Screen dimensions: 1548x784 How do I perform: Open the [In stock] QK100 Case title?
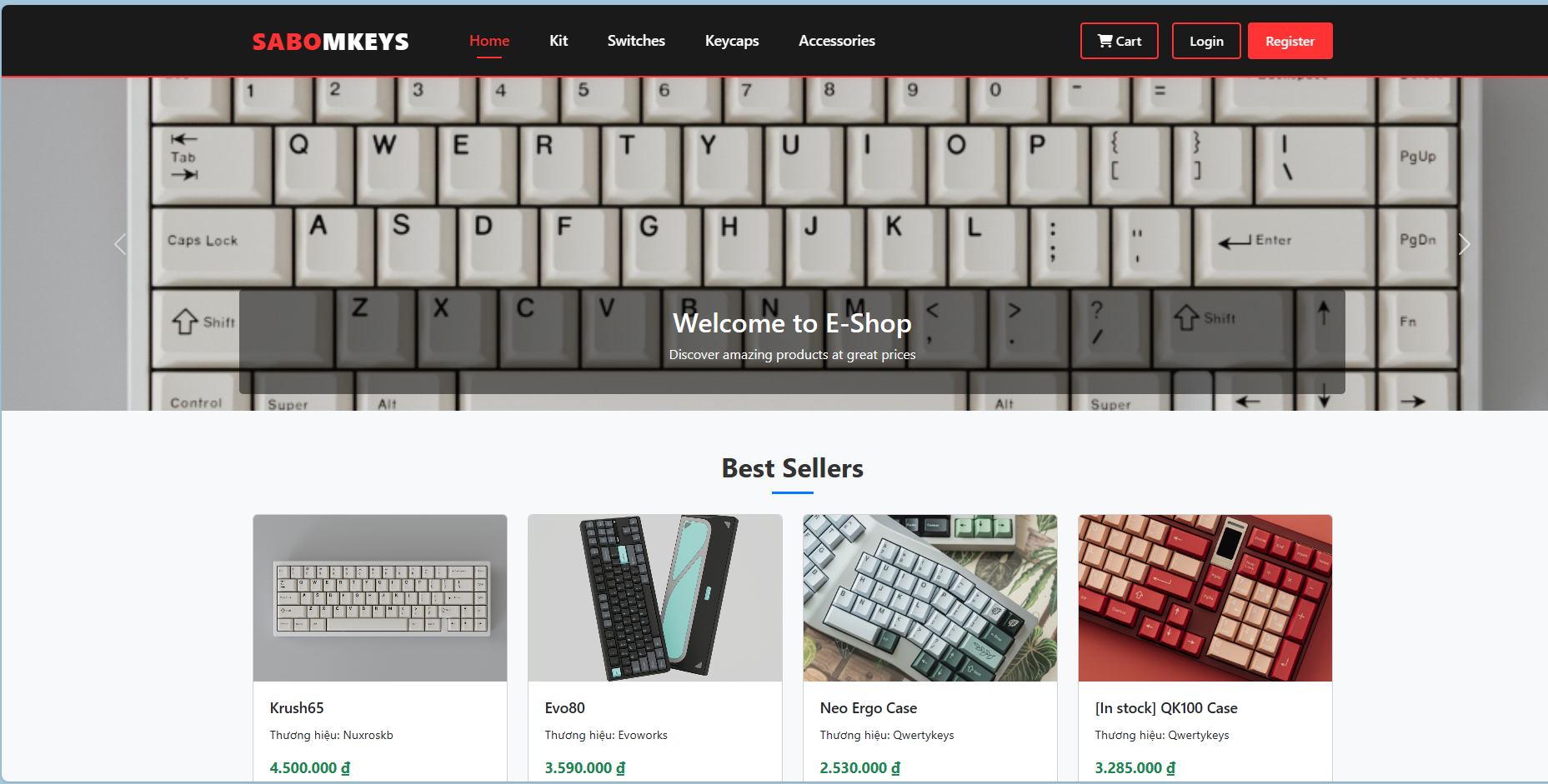coord(1166,707)
